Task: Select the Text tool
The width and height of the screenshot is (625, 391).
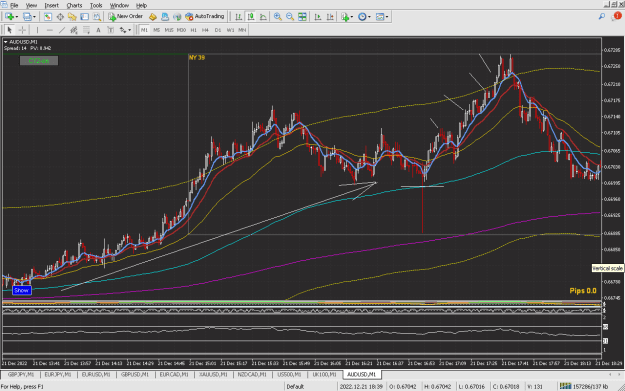Action: (x=98, y=30)
